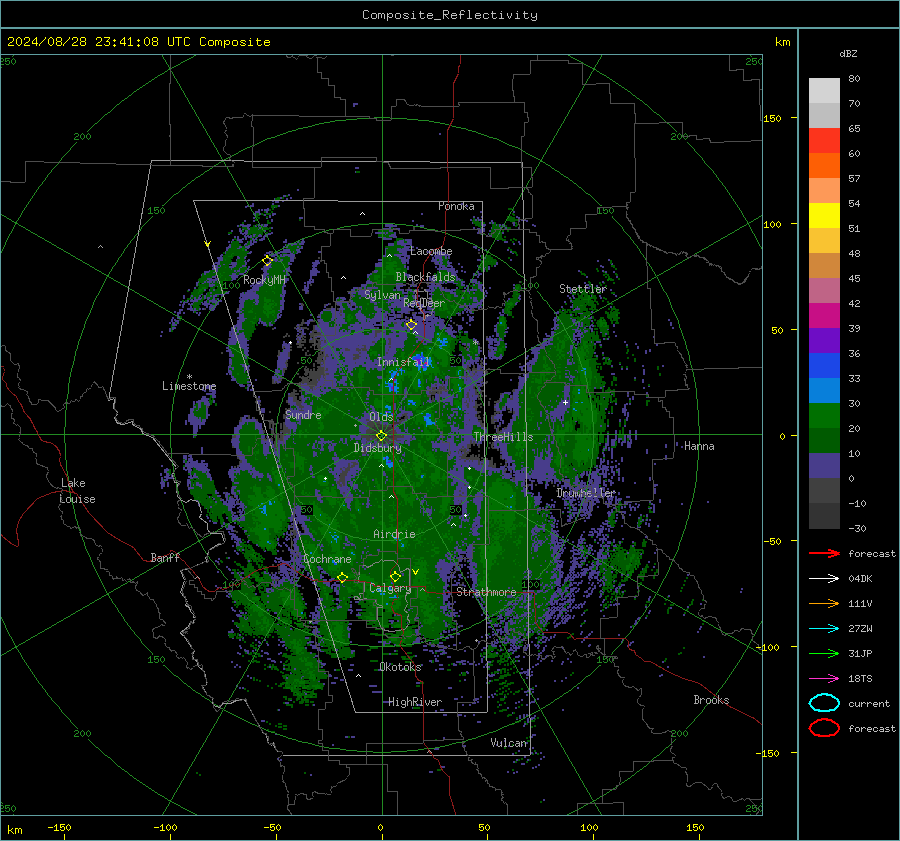Click the light gray 70 dBZ swatch

[x=824, y=91]
